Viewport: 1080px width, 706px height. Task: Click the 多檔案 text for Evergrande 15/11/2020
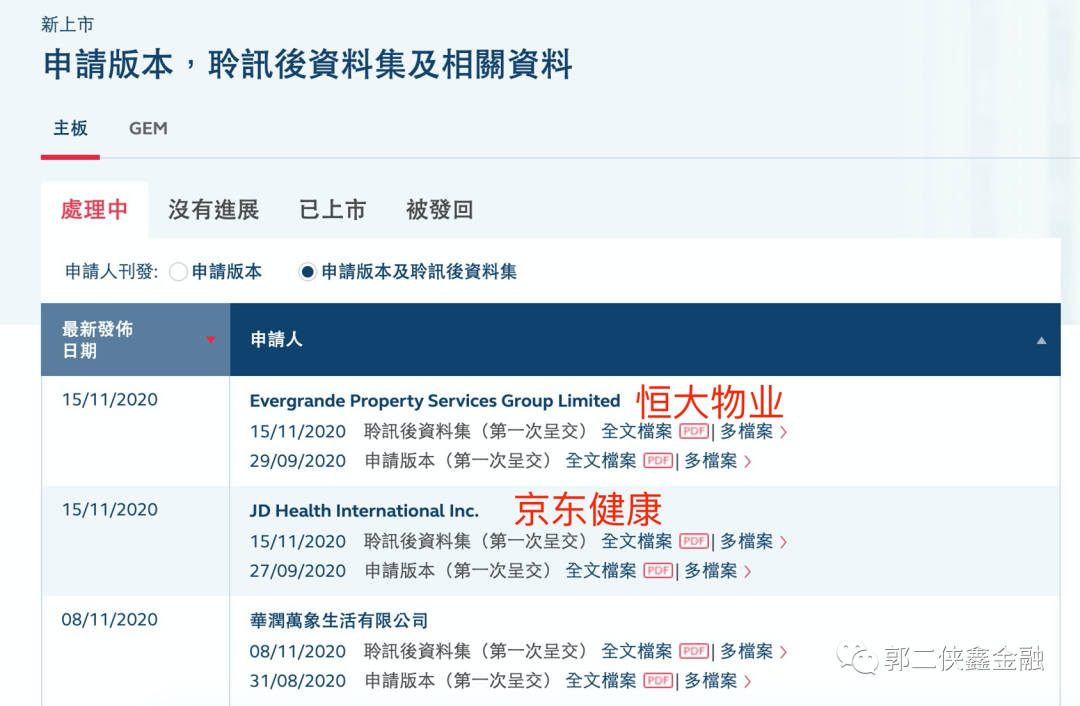[747, 431]
